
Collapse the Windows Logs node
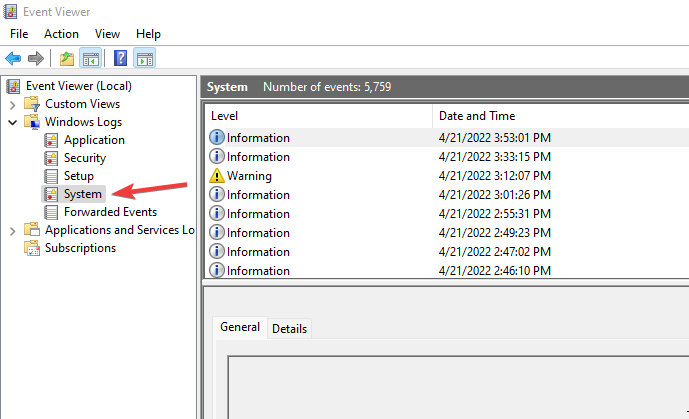point(12,122)
